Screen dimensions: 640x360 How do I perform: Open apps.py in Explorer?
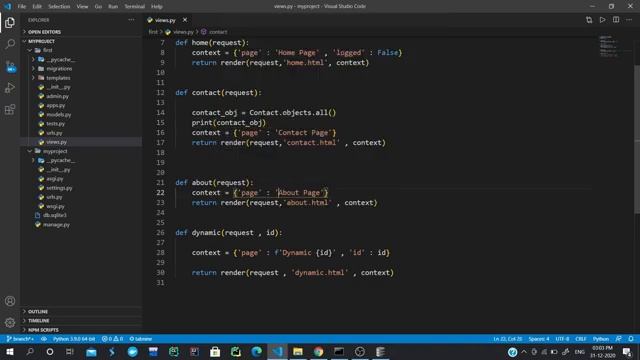point(82,105)
